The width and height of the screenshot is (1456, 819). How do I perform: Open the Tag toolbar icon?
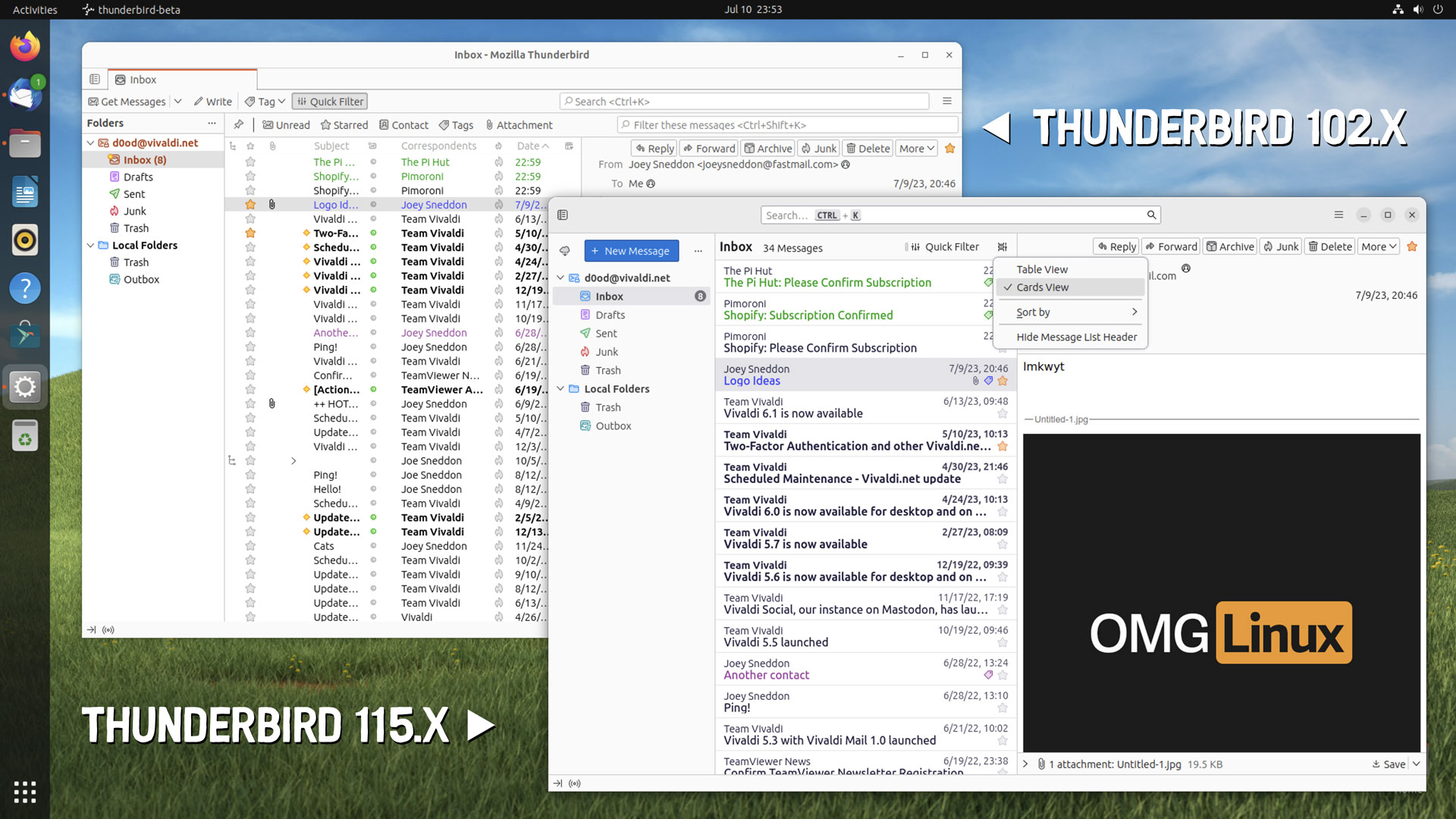click(264, 101)
